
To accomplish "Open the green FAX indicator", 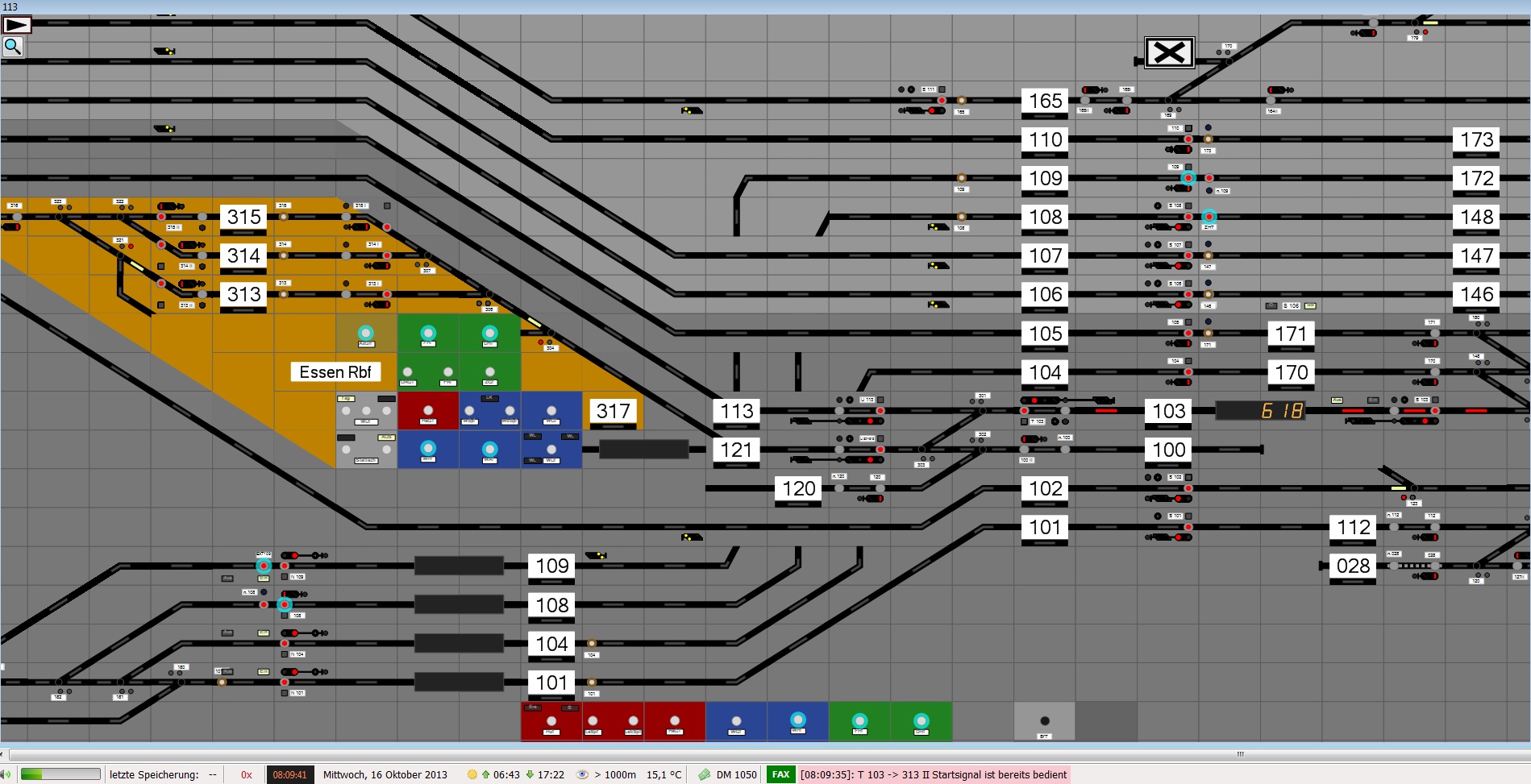I will (780, 774).
